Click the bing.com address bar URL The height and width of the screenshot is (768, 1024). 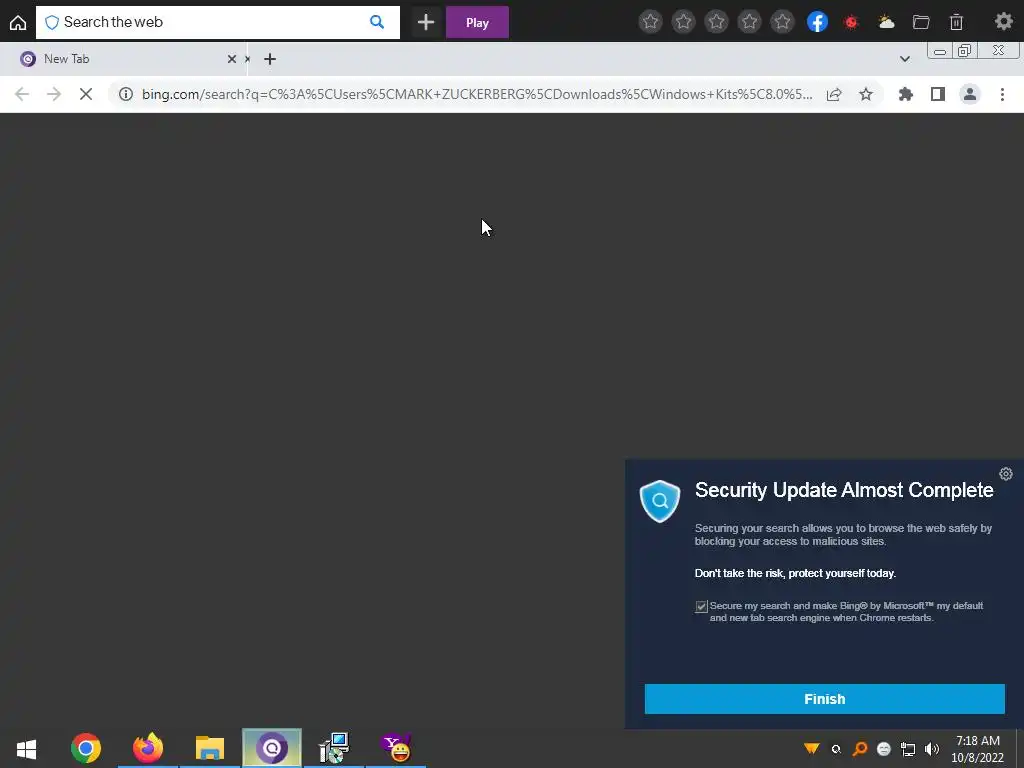tap(477, 94)
